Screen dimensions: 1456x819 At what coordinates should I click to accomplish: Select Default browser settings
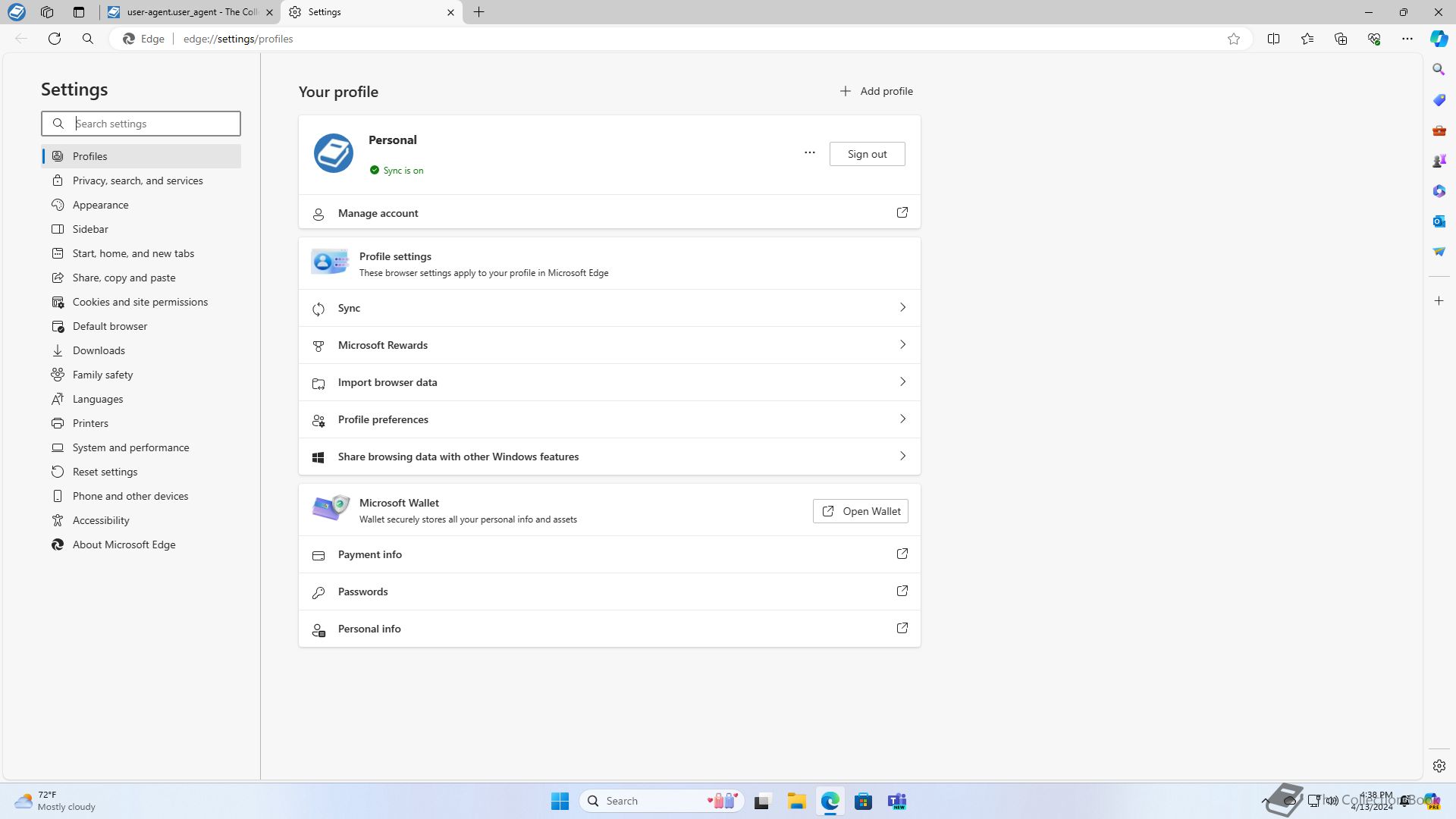coord(141,326)
